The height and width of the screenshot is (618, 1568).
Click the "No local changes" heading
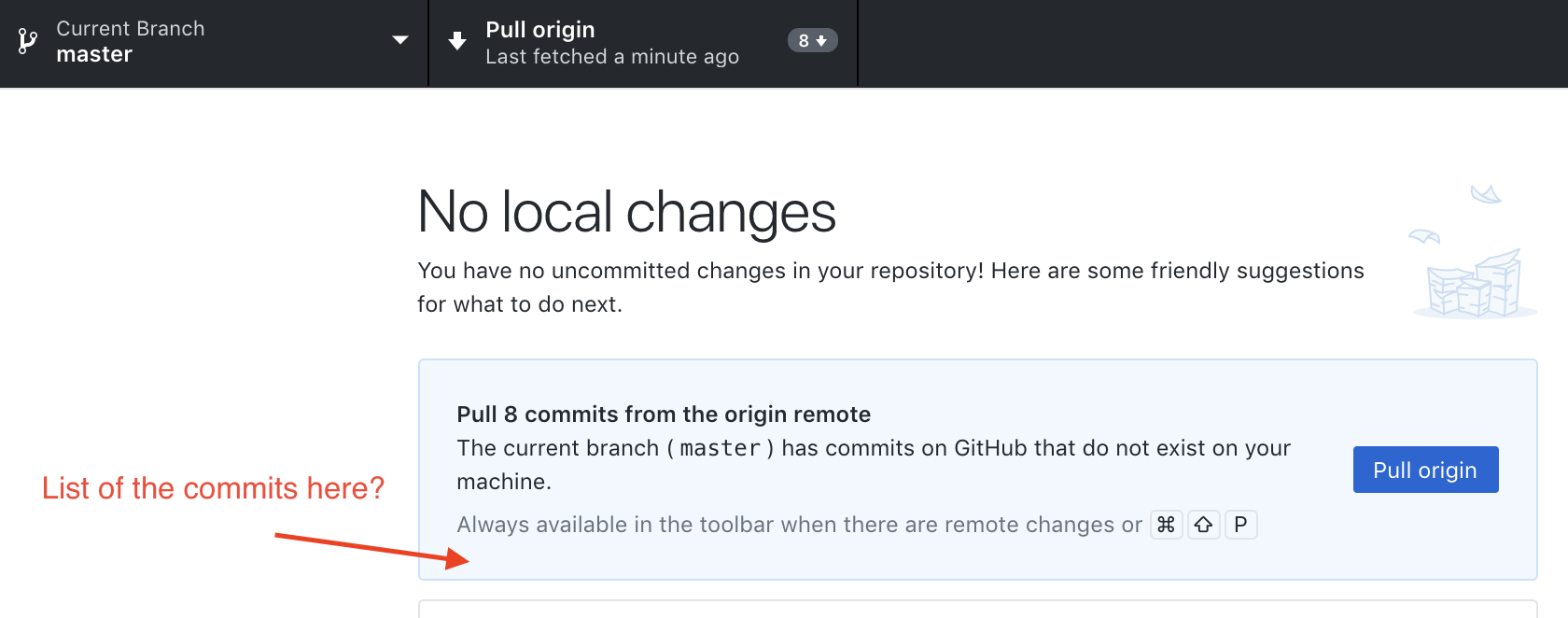626,212
